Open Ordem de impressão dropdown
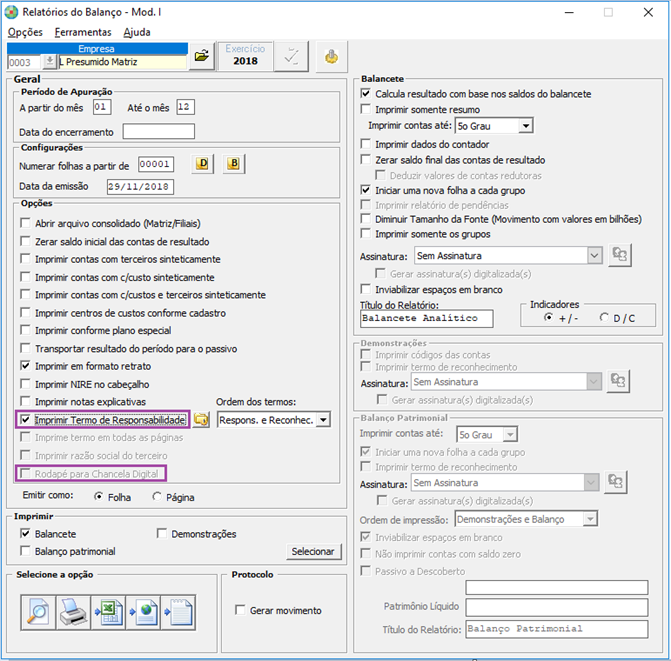 (x=590, y=519)
